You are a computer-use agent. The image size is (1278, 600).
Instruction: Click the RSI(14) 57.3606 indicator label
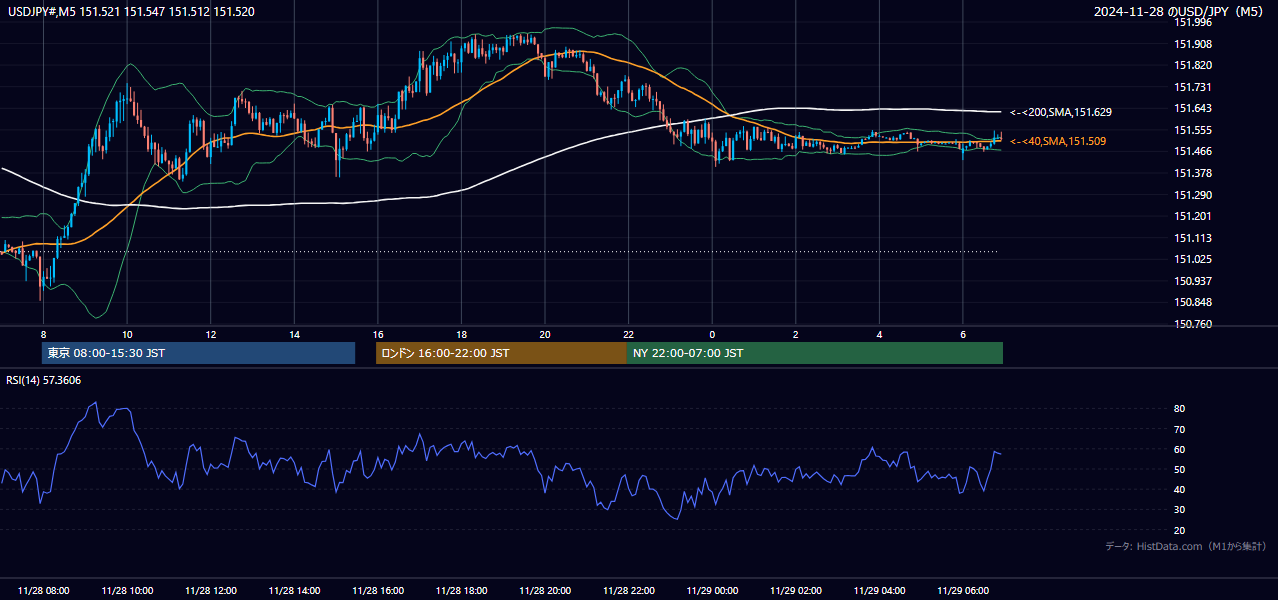(44, 380)
